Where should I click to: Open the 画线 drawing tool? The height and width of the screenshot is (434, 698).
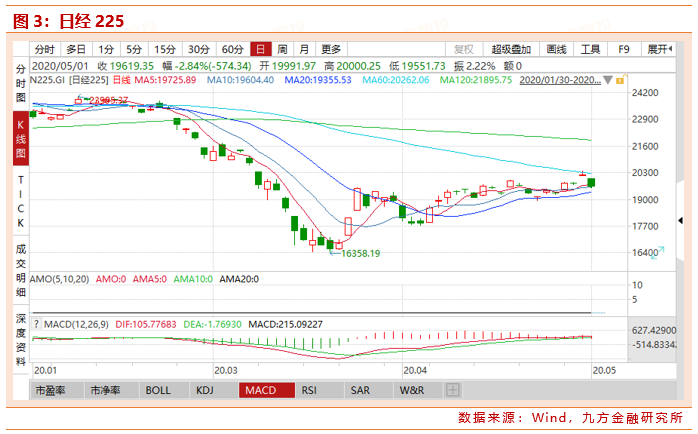pyautogui.click(x=557, y=48)
